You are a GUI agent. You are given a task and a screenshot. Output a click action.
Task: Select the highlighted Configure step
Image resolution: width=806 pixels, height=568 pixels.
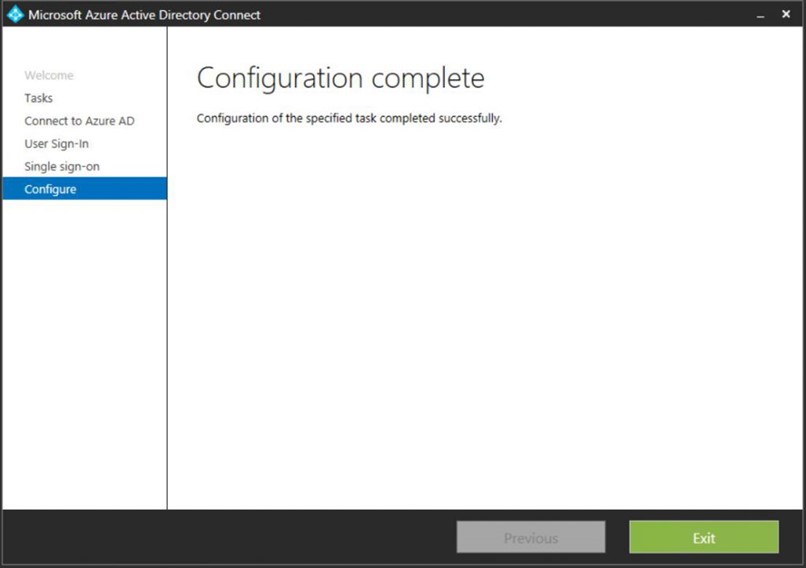coord(84,189)
